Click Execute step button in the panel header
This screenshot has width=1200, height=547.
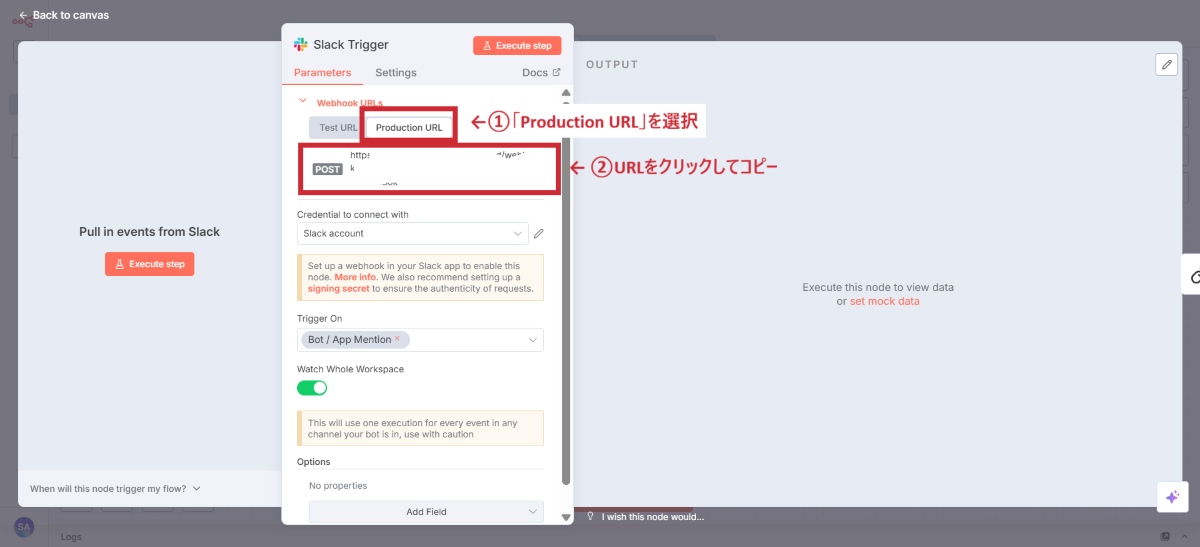[x=517, y=46]
